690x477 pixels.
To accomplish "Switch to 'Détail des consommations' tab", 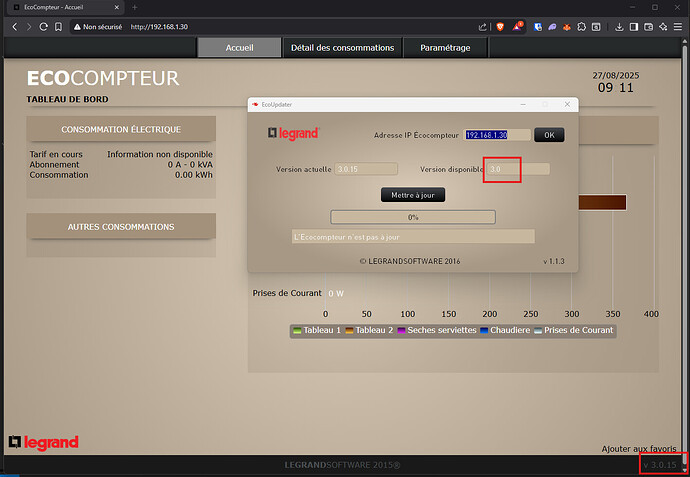I will pyautogui.click(x=342, y=47).
